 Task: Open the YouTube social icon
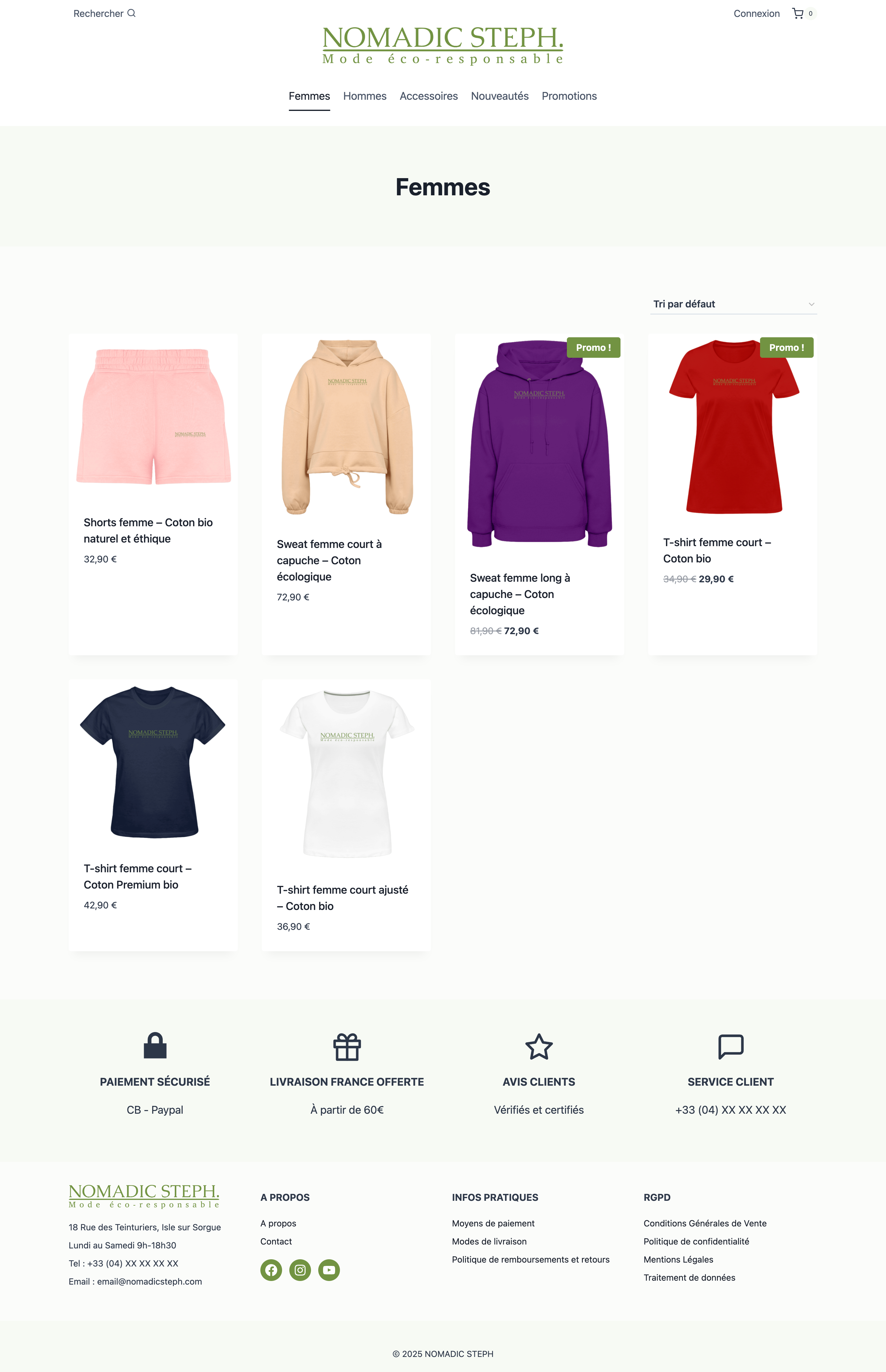(x=329, y=1270)
